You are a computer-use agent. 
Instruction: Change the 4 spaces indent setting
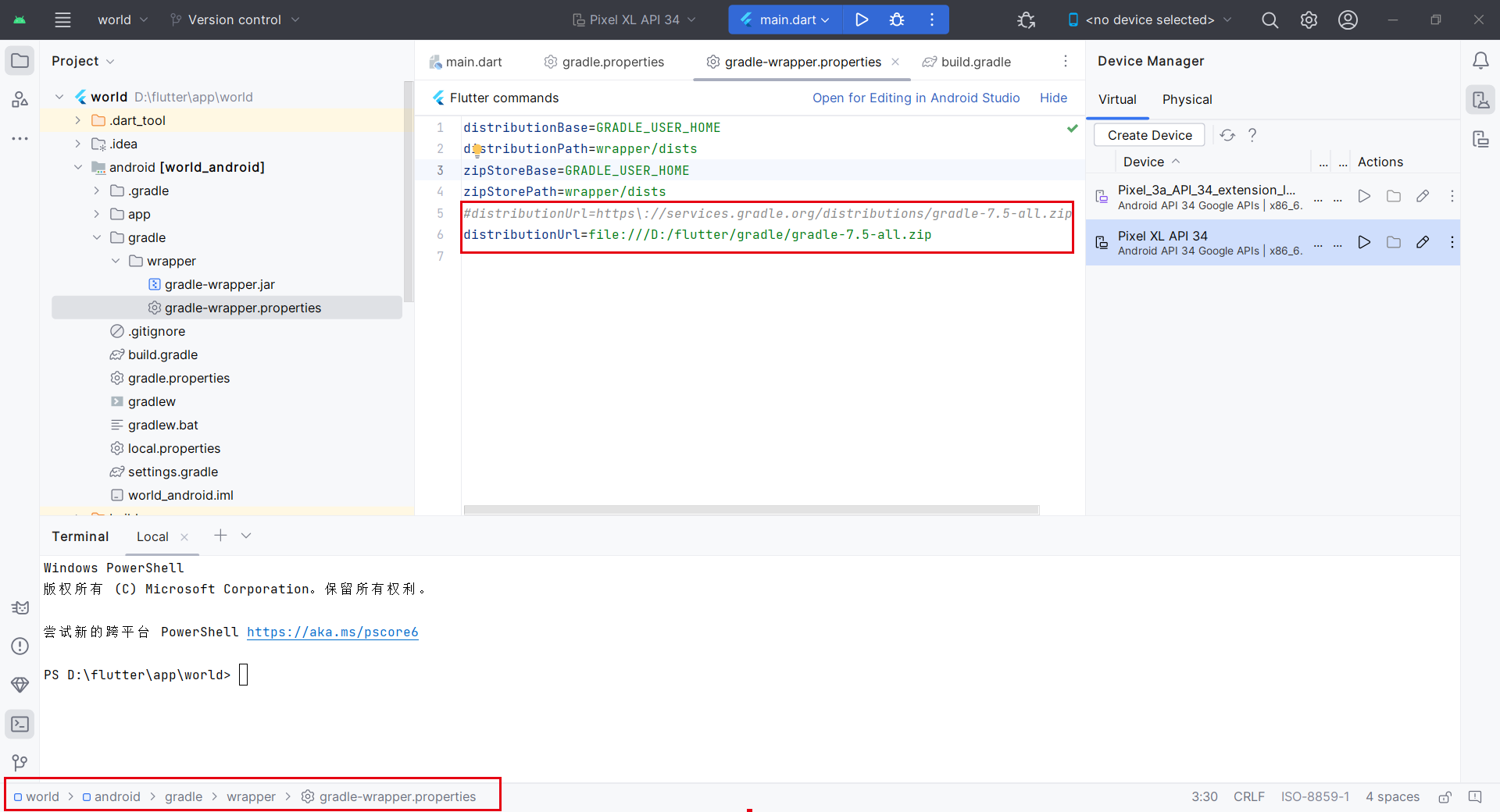pyautogui.click(x=1392, y=796)
